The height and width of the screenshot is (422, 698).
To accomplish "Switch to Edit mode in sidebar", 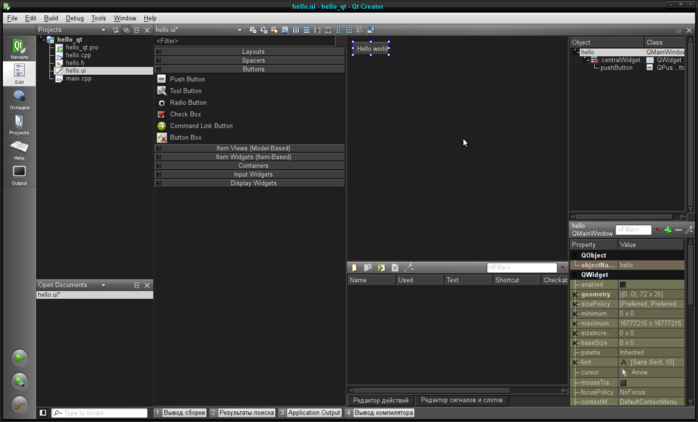I will (x=19, y=73).
